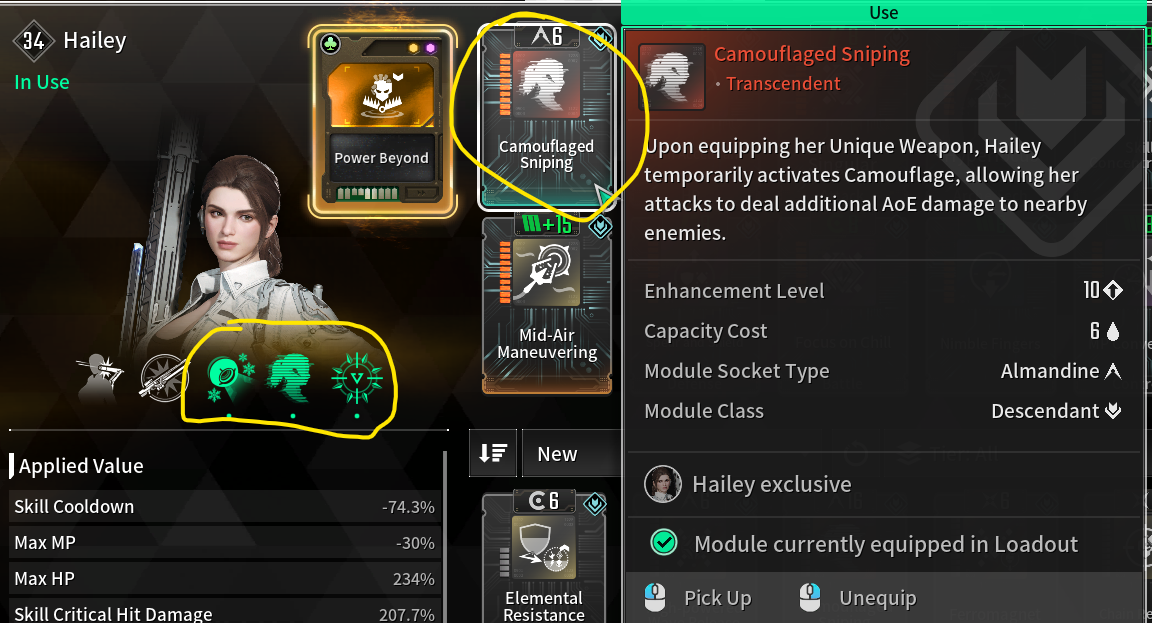The height and width of the screenshot is (623, 1152).
Task: Click the Enhancement Level upgrade arrow icon
Action: pyautogui.click(x=1112, y=290)
